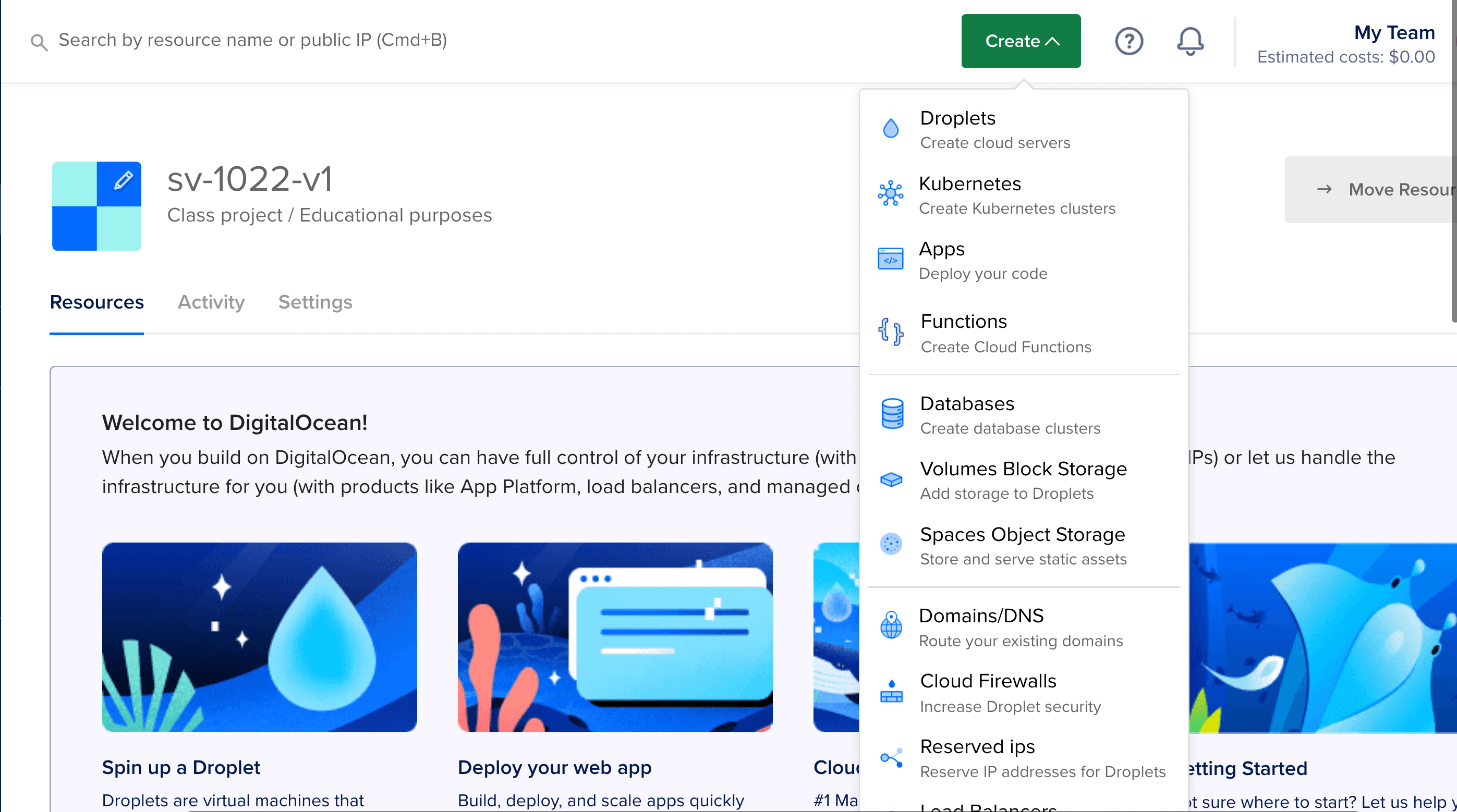Viewport: 1457px width, 812px height.
Task: Click the Apps code window icon
Action: (x=891, y=259)
